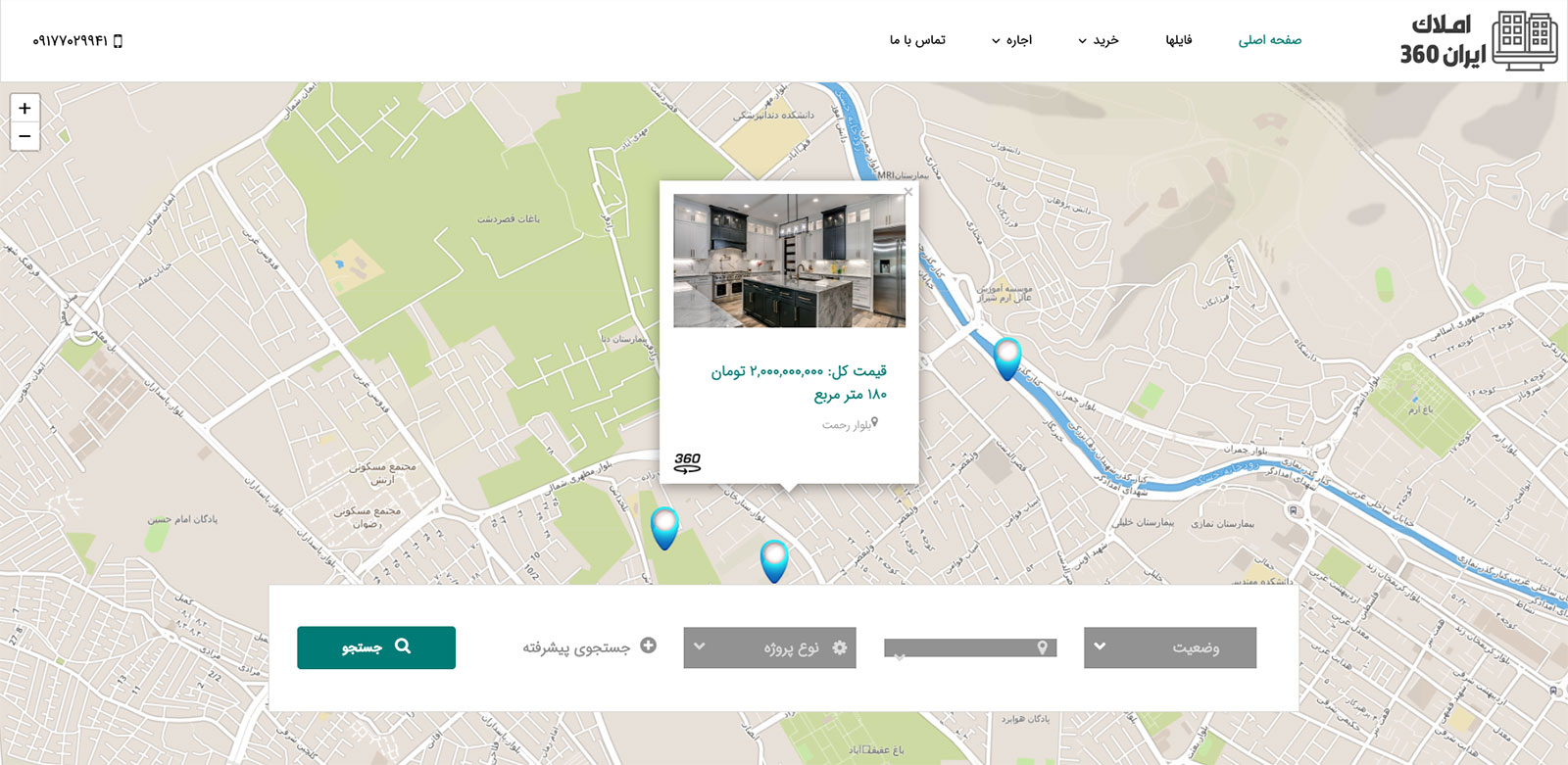
Task: Open جستجوی پیشرفته advanced search
Action: coord(589,646)
